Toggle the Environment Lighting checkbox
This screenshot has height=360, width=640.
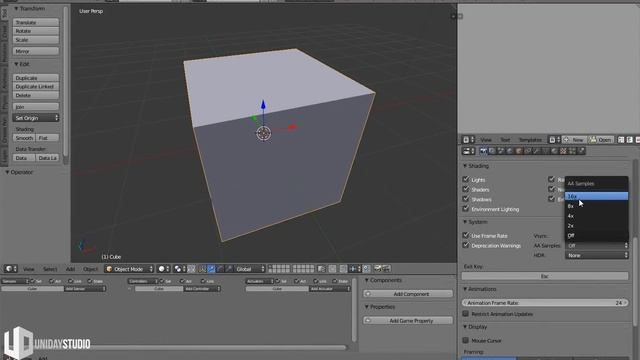pyautogui.click(x=466, y=209)
